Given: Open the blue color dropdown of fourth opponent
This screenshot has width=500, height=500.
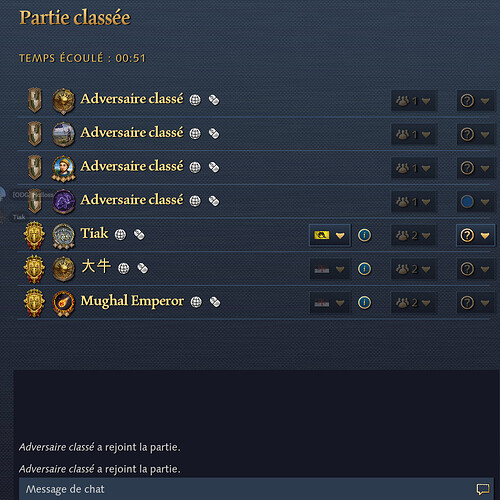Looking at the screenshot, I should pyautogui.click(x=475, y=201).
